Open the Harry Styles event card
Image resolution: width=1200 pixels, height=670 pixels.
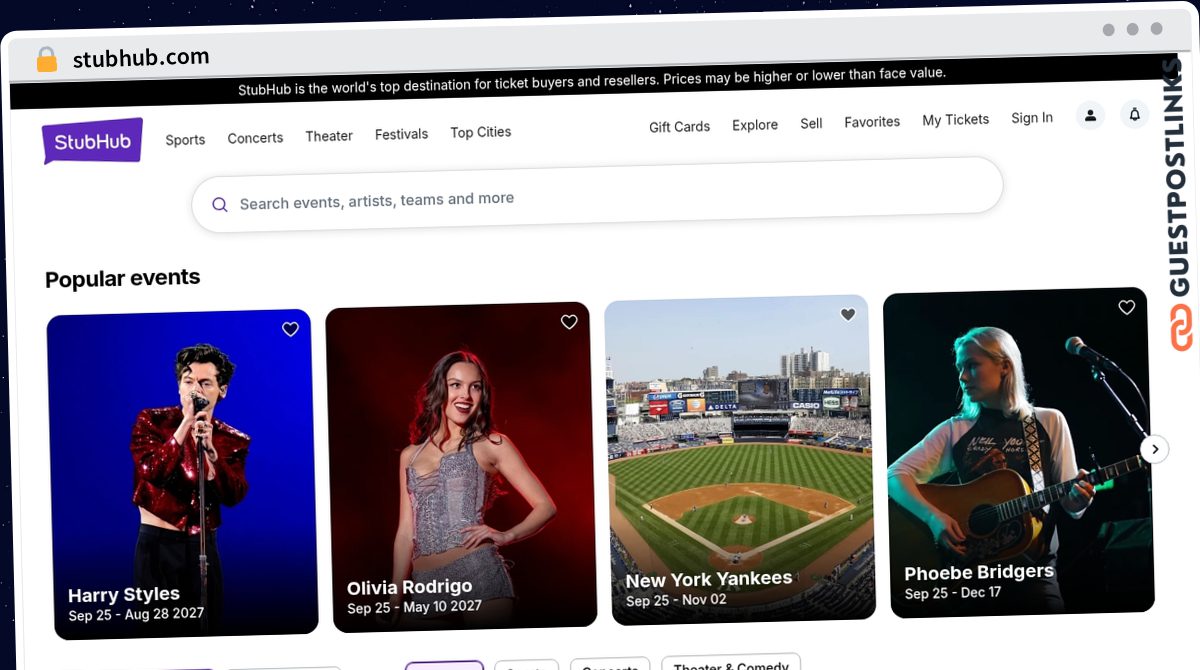[182, 474]
